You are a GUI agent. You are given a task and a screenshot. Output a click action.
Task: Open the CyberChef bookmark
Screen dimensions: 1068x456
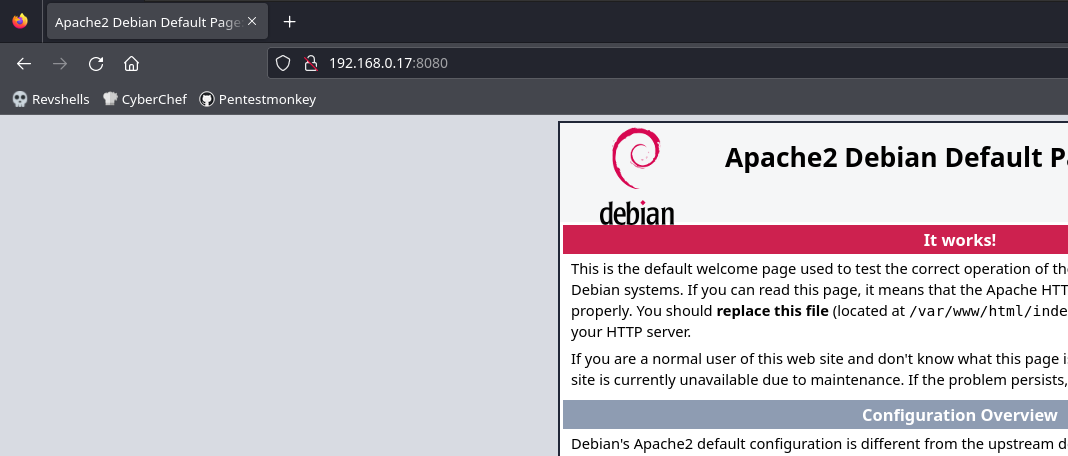pos(144,100)
